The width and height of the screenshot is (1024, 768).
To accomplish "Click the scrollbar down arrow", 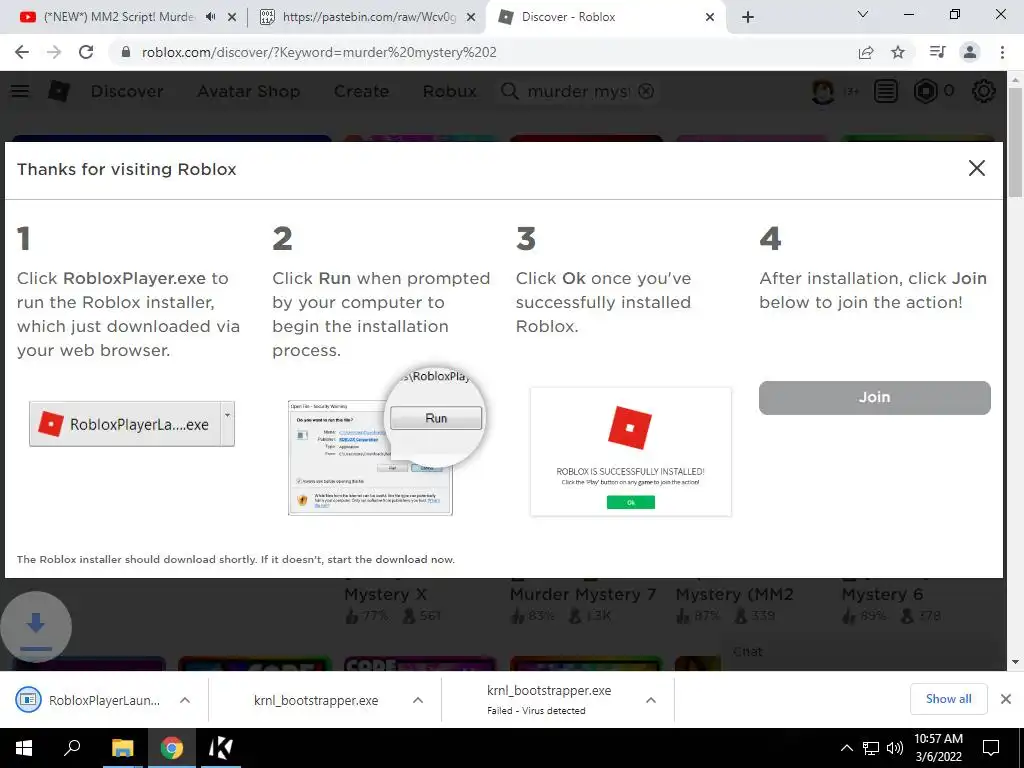I will [x=1015, y=662].
